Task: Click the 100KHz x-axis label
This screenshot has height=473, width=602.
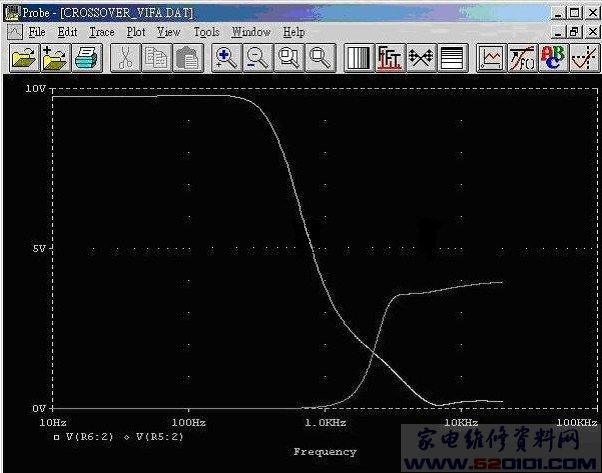Action: click(x=577, y=423)
